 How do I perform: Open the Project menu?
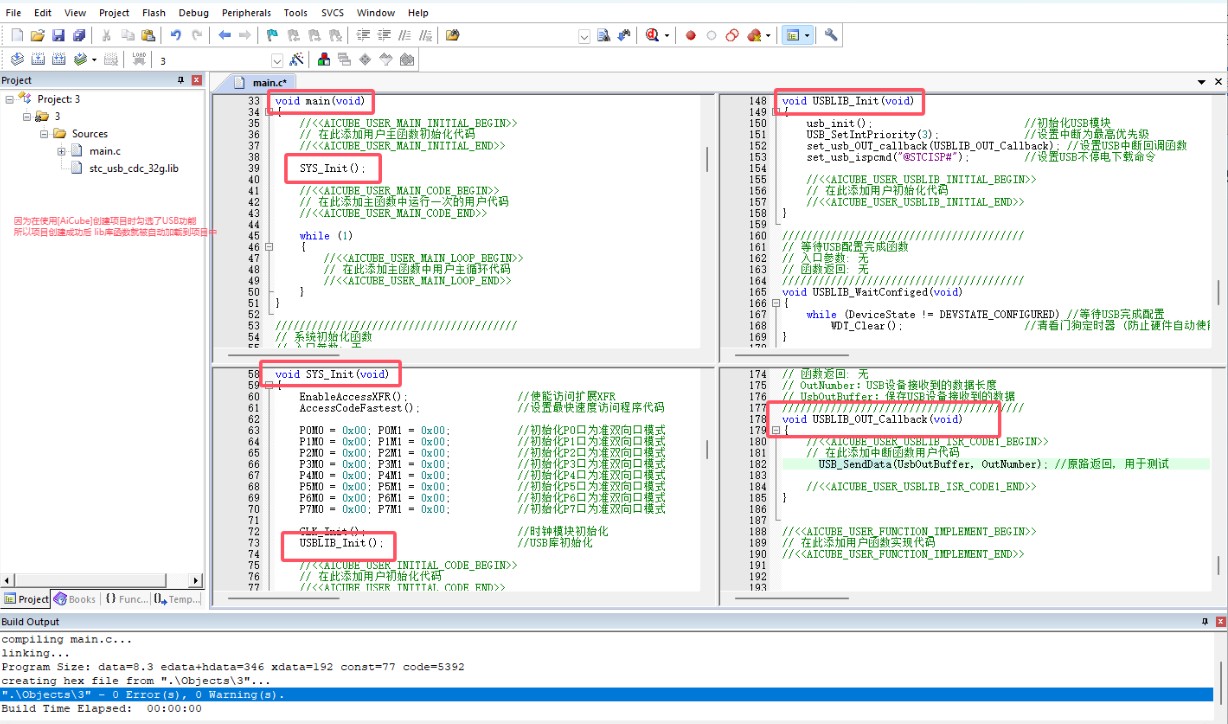click(x=114, y=13)
